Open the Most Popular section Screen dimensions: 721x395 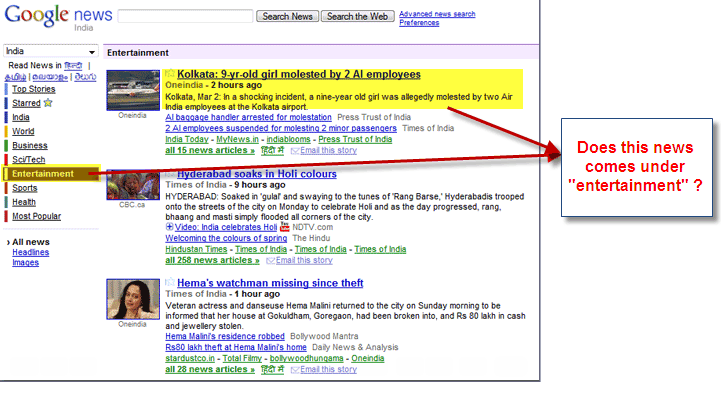pos(36,216)
